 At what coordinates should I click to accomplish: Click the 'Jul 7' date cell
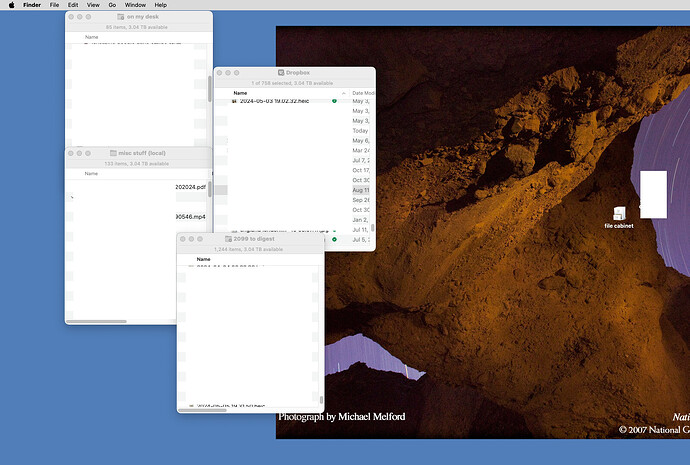click(x=361, y=161)
